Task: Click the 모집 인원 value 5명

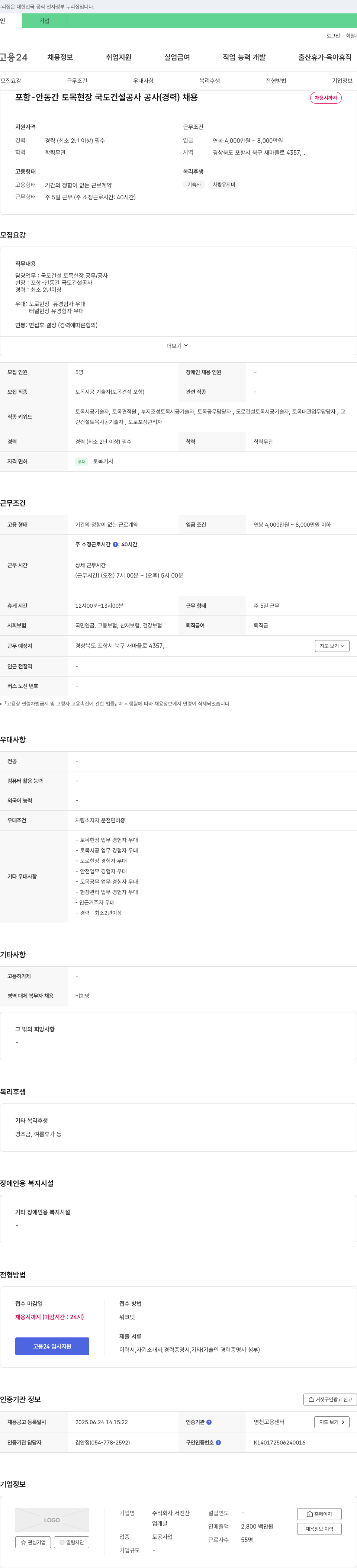Action: [79, 373]
